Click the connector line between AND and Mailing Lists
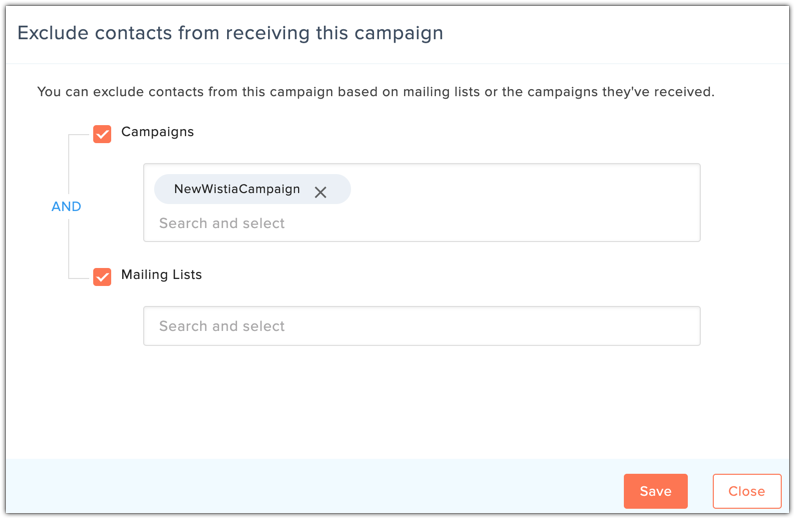Viewport: 795px width, 519px height. (x=68, y=248)
